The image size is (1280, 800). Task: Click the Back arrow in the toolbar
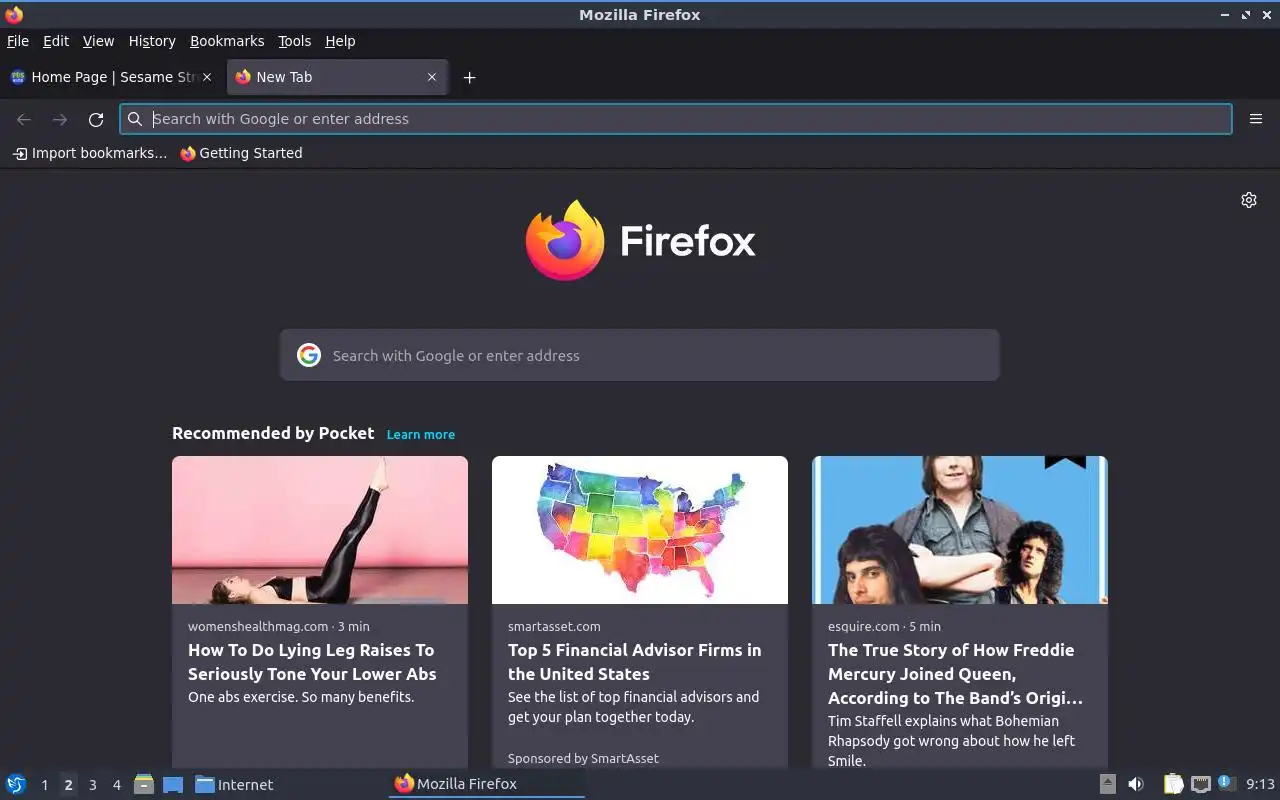coord(24,119)
